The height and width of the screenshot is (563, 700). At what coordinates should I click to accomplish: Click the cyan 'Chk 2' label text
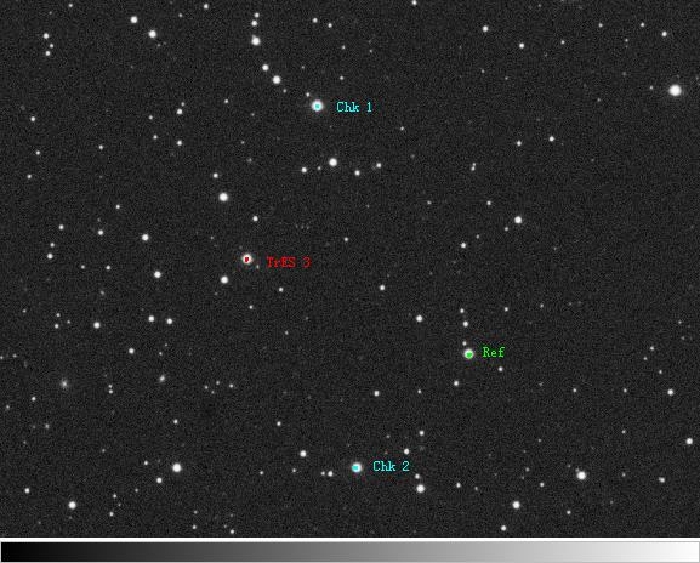(392, 466)
